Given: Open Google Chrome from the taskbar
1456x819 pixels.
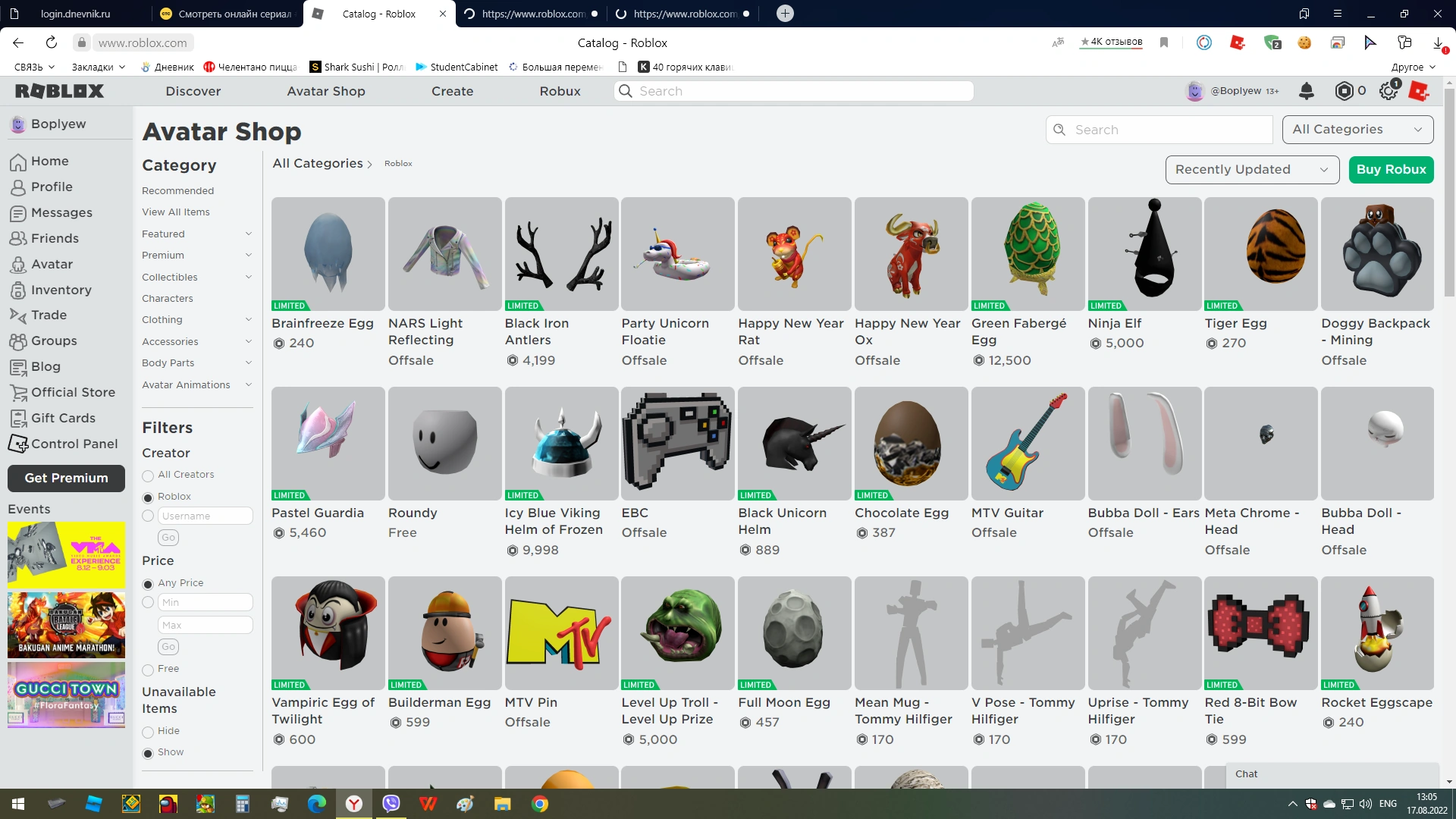Looking at the screenshot, I should (540, 804).
